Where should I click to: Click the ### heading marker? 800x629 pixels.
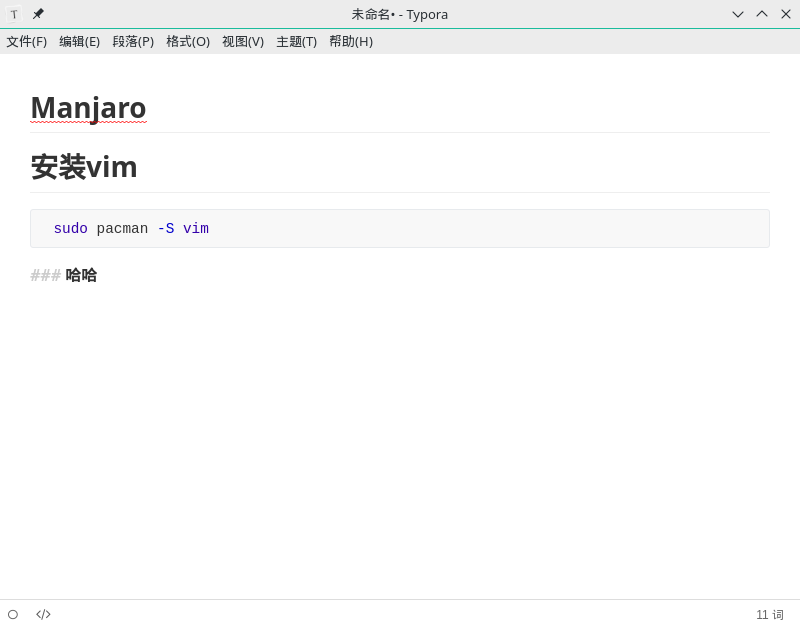click(x=45, y=275)
